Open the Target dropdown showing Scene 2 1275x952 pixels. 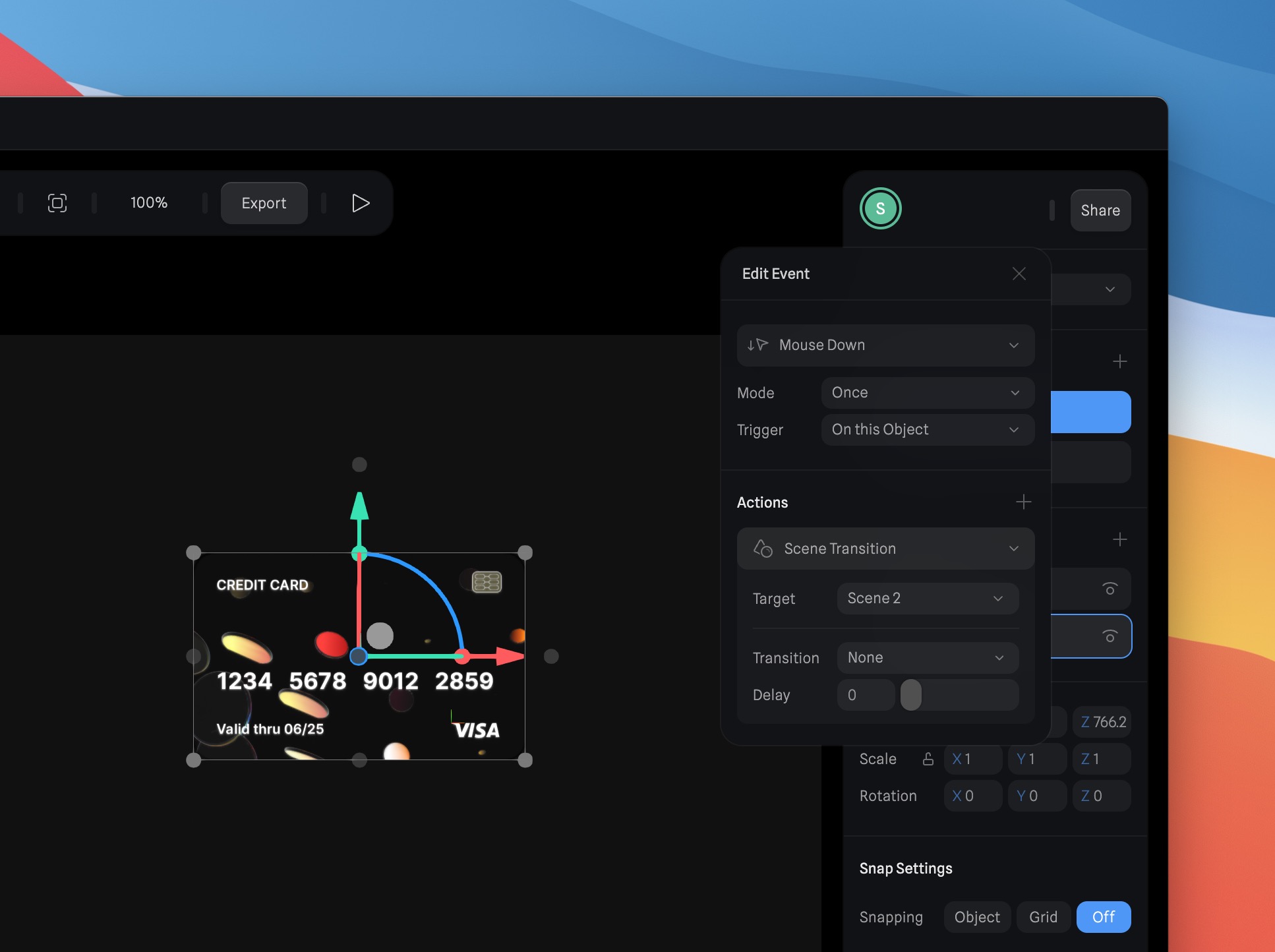coord(927,598)
